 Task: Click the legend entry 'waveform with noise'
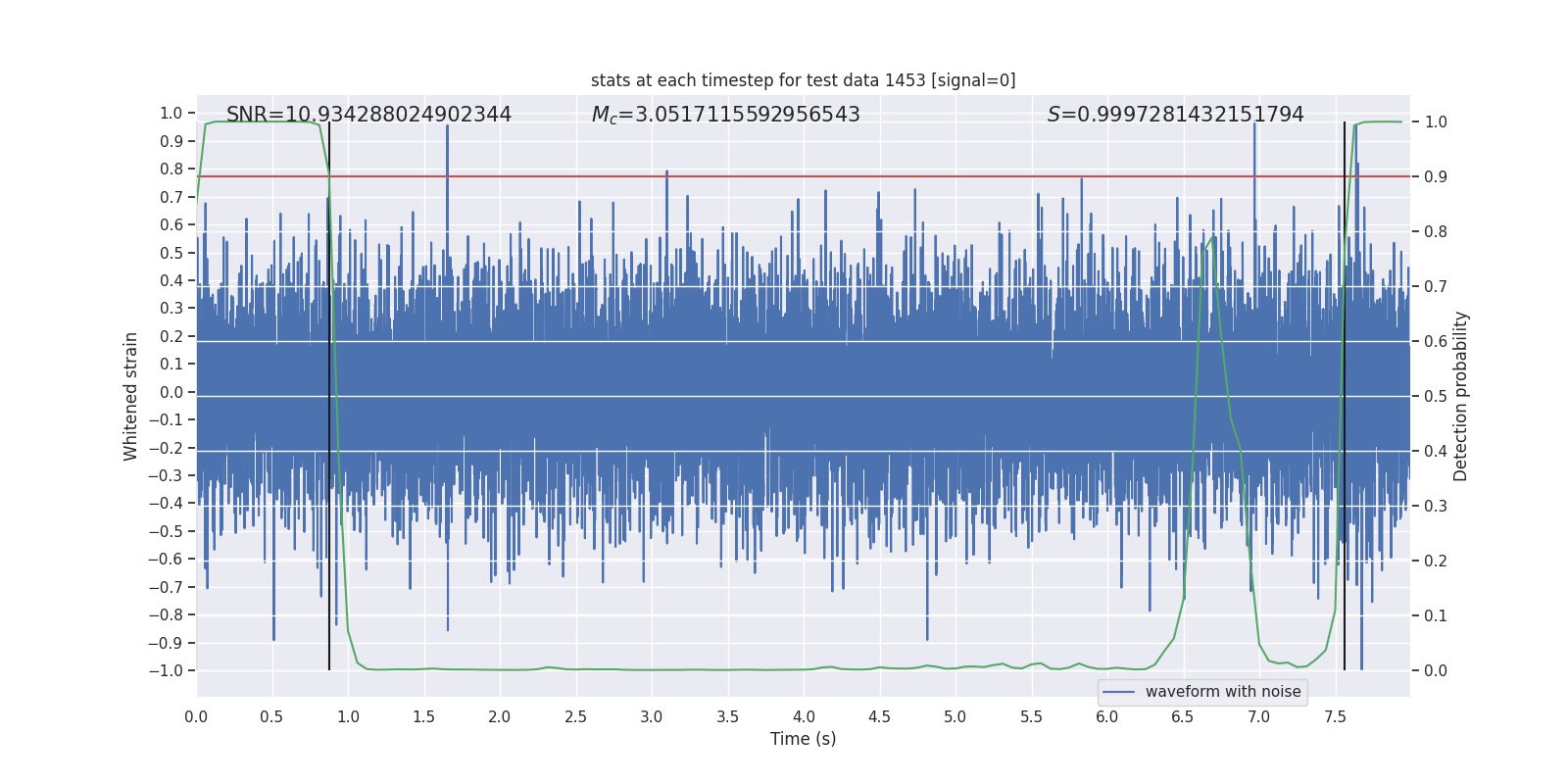pyautogui.click(x=1223, y=692)
